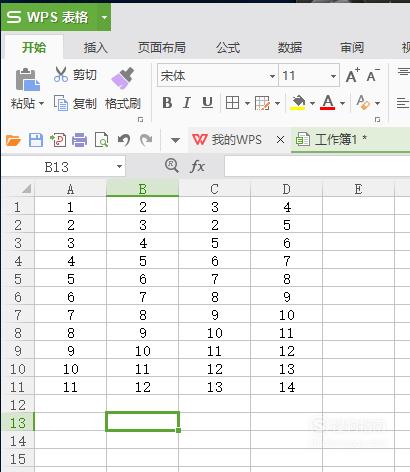Toggle Italic formatting
410x472 pixels.
click(x=187, y=103)
